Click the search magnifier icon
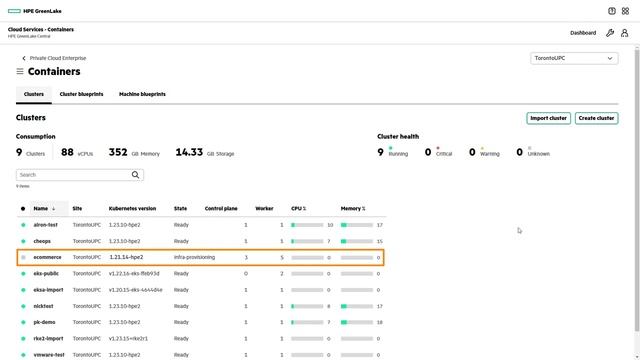The image size is (640, 360). coord(135,175)
